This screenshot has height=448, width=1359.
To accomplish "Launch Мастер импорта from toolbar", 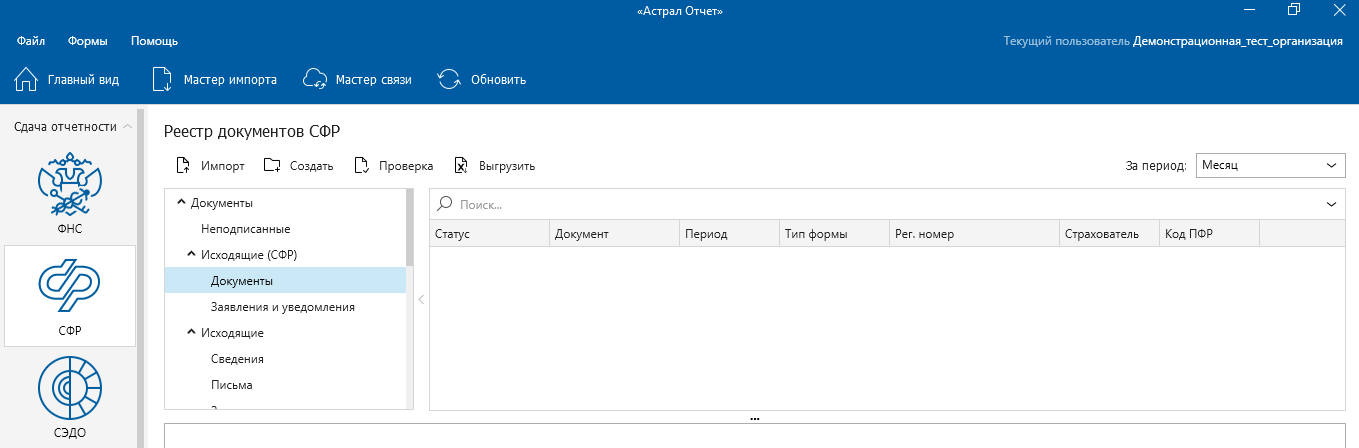I will click(163, 80).
